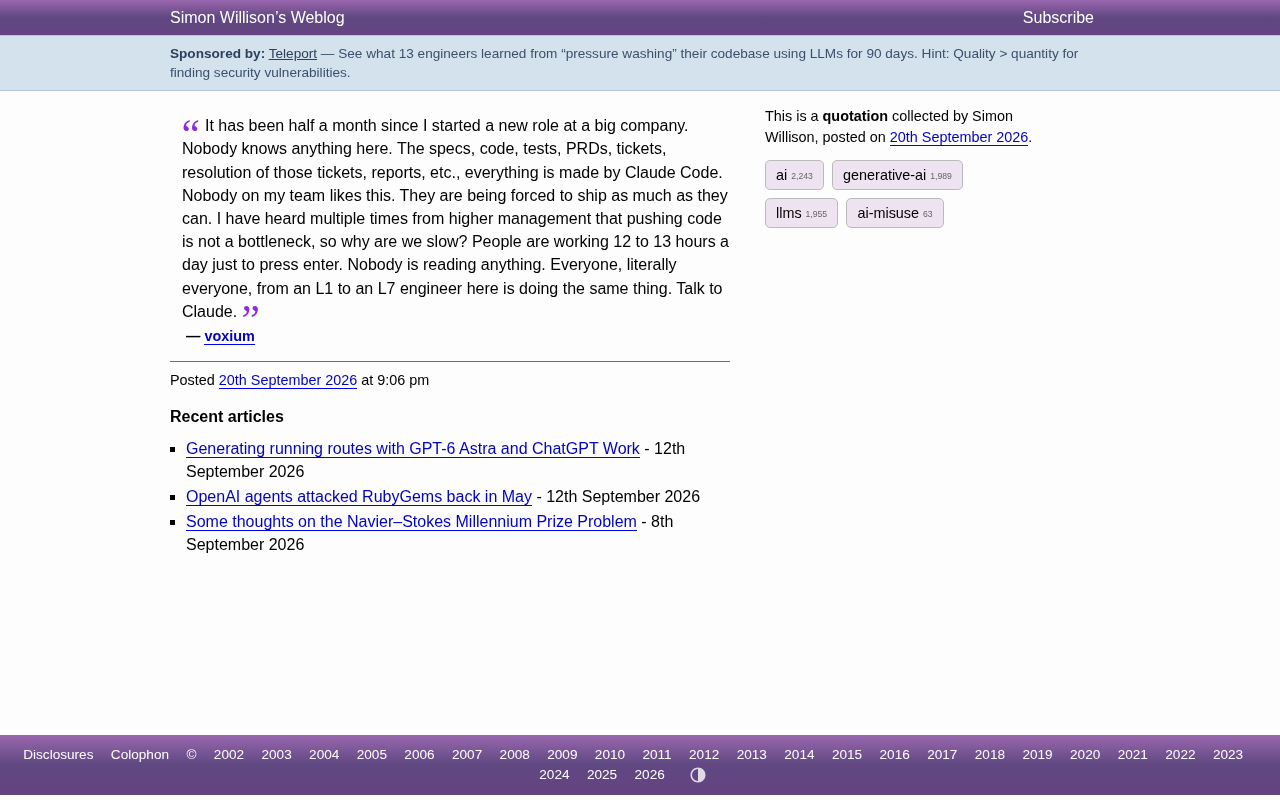Select the llms tag
Screen dimensions: 1280x800
801,213
